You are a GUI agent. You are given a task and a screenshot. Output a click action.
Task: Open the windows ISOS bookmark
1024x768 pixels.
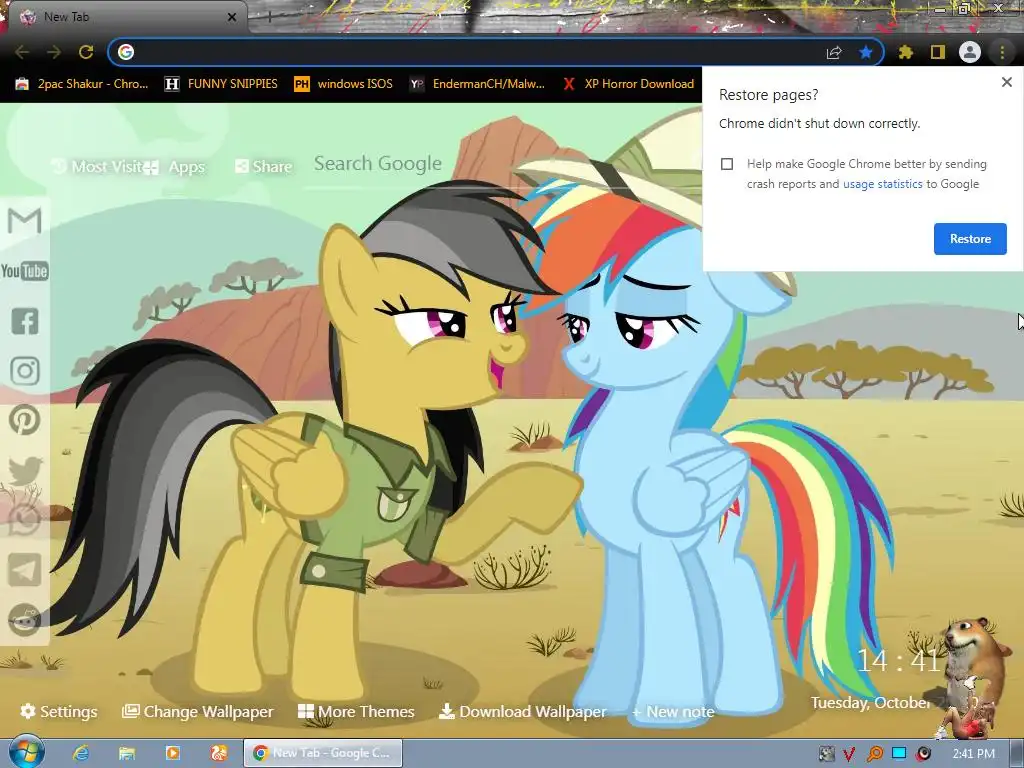[x=344, y=84]
